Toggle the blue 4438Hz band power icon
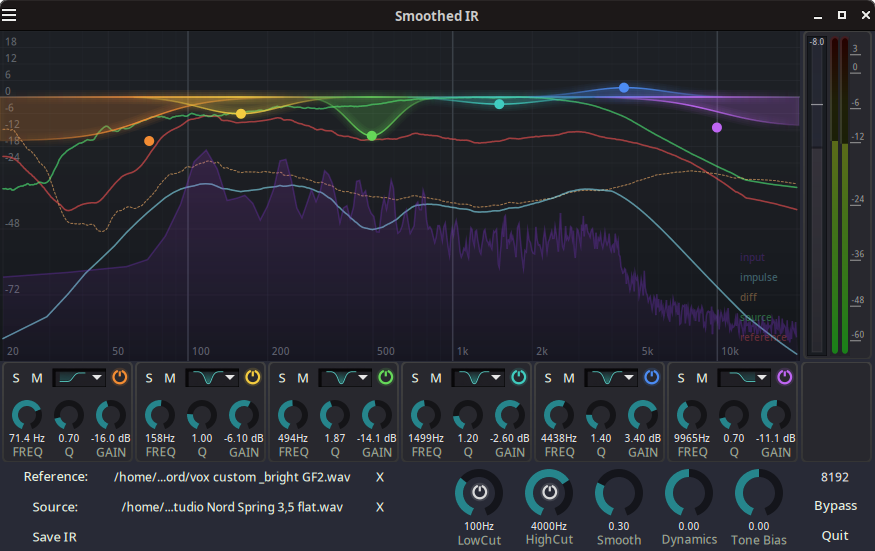The width and height of the screenshot is (875, 551). pos(651,377)
